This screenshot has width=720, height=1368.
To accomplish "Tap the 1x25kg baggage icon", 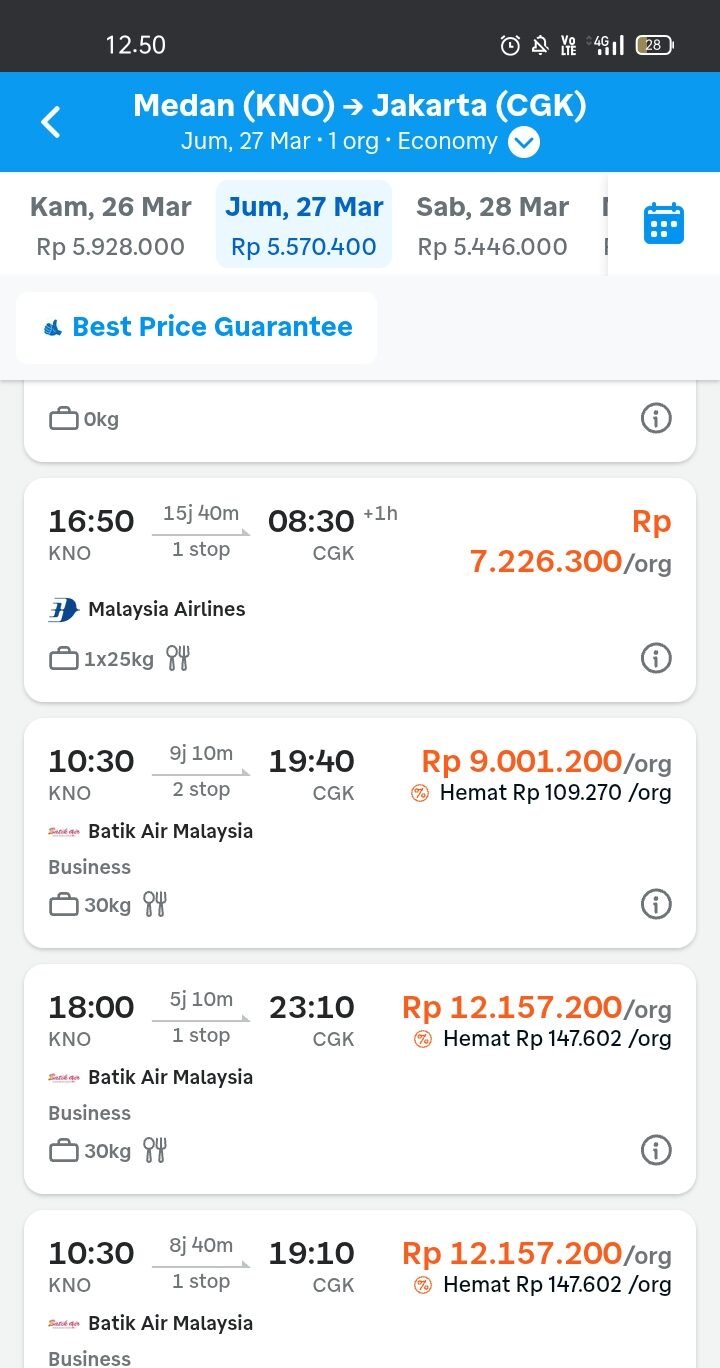I will point(64,659).
